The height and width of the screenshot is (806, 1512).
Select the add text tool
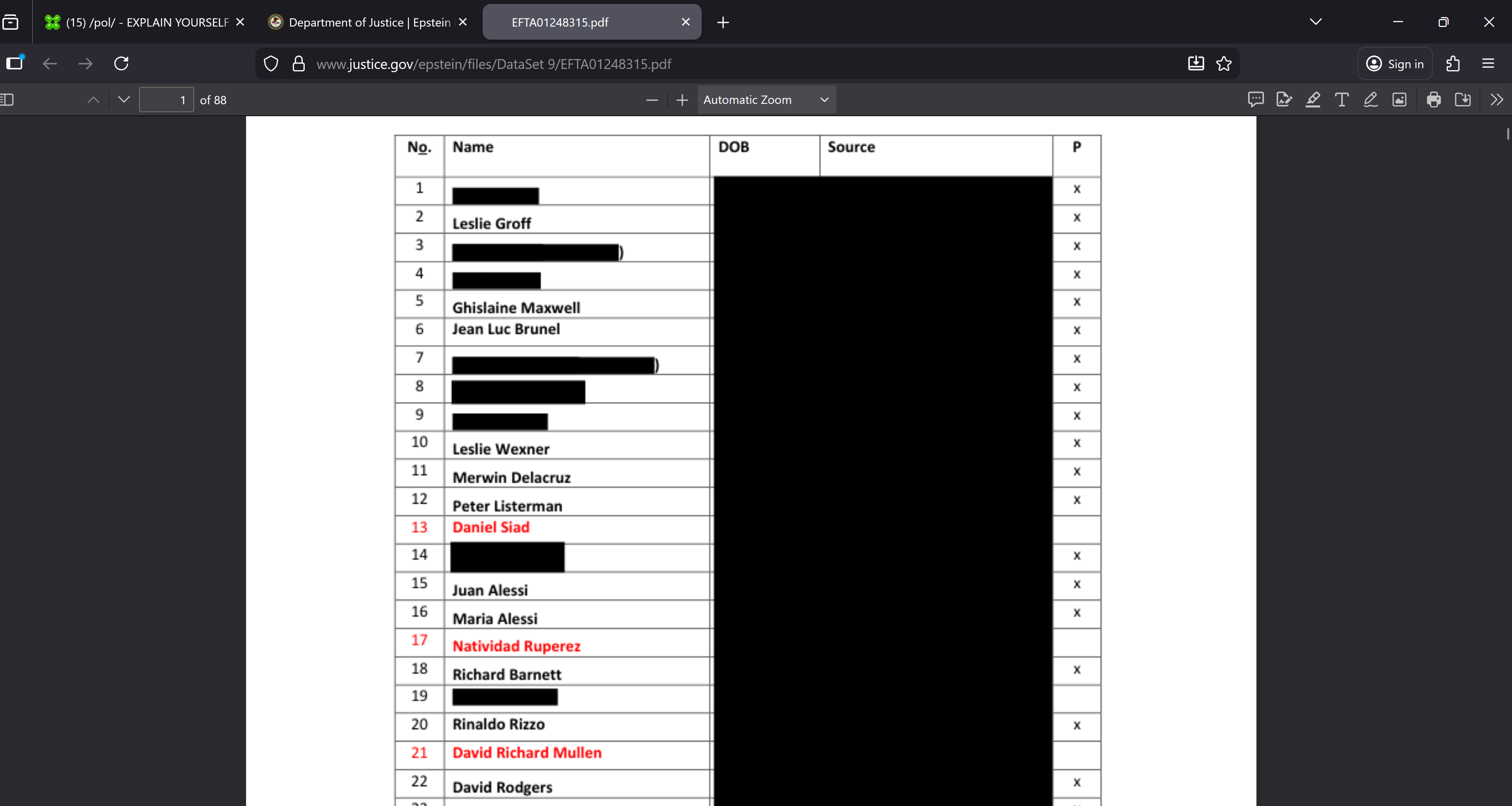(1342, 99)
